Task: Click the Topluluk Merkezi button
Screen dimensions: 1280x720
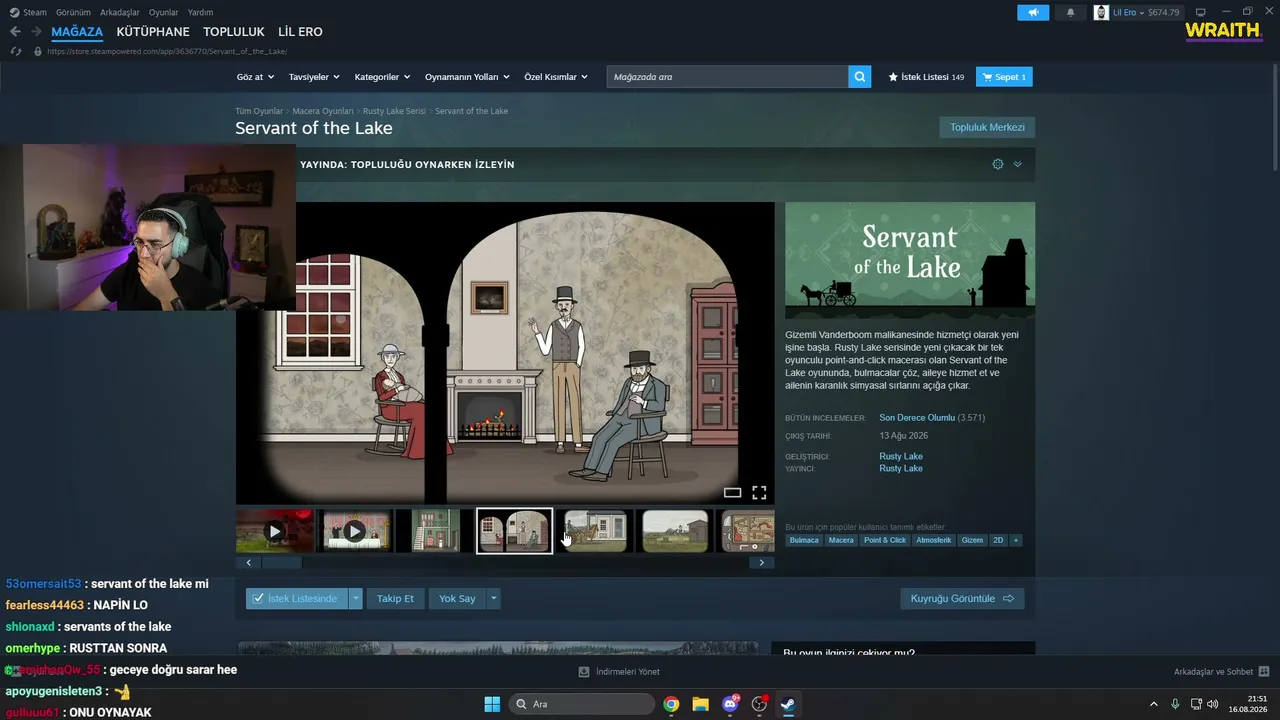Action: [x=987, y=127]
